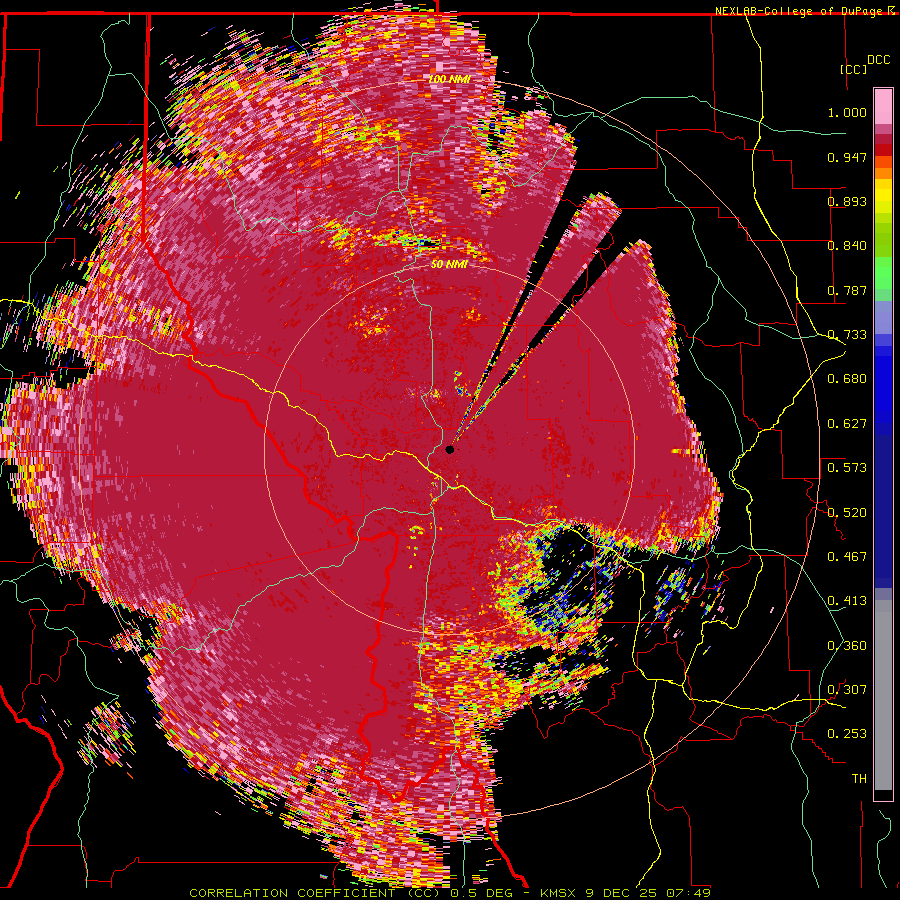Select the 0.253 legend value
This screenshot has width=900, height=900.
coord(847,734)
